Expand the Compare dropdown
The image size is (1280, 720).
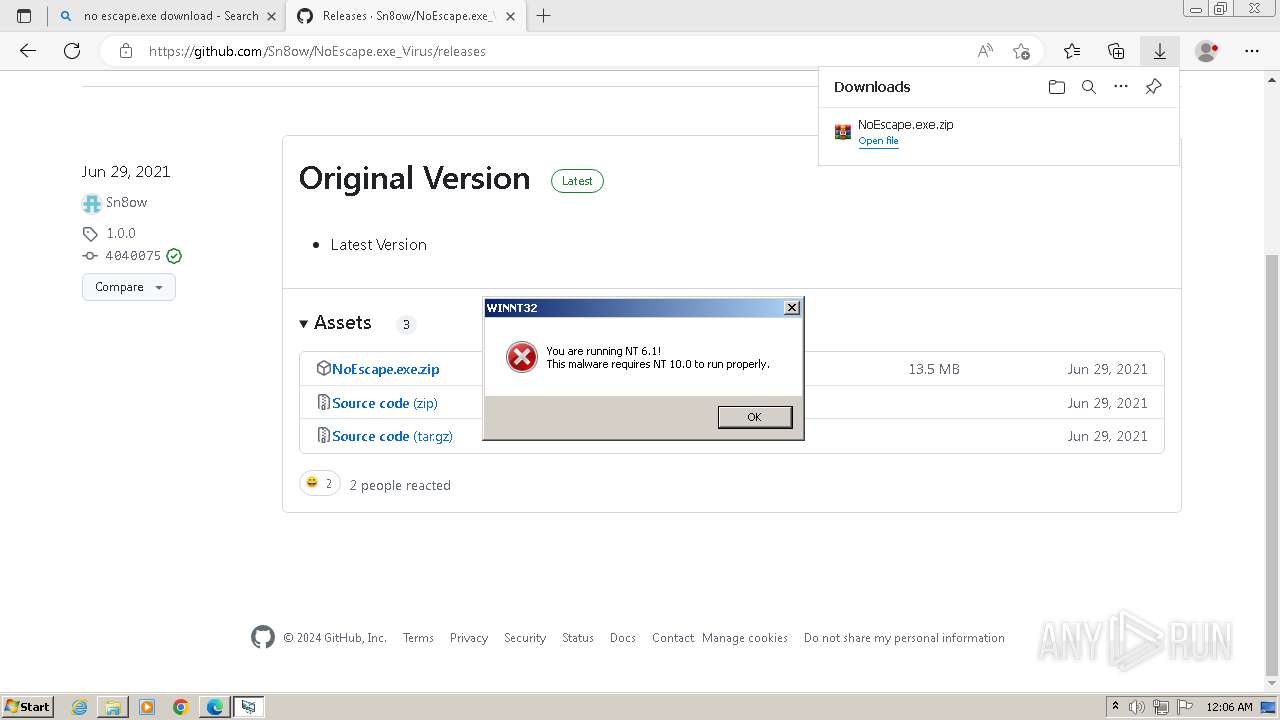click(129, 287)
